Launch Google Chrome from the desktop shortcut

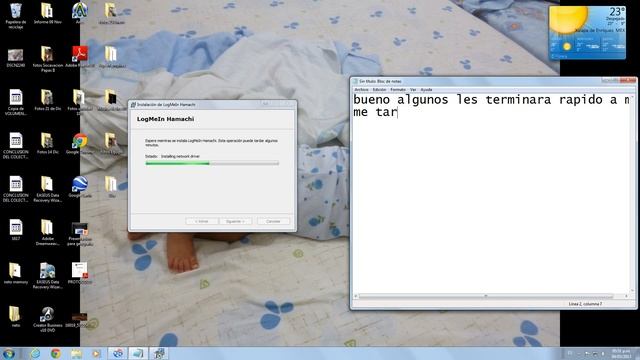[80, 143]
